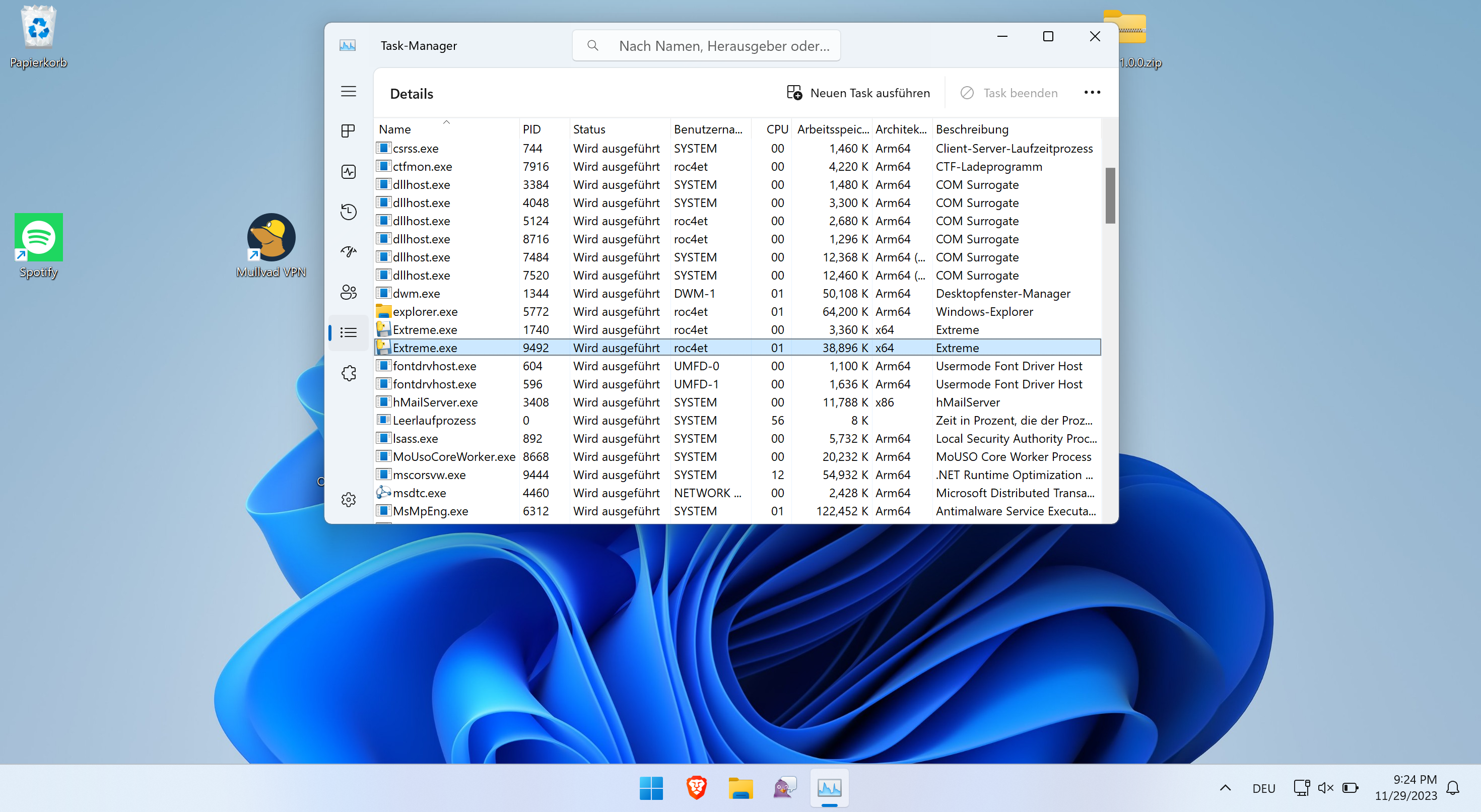Sort by the Name column header

coord(395,129)
